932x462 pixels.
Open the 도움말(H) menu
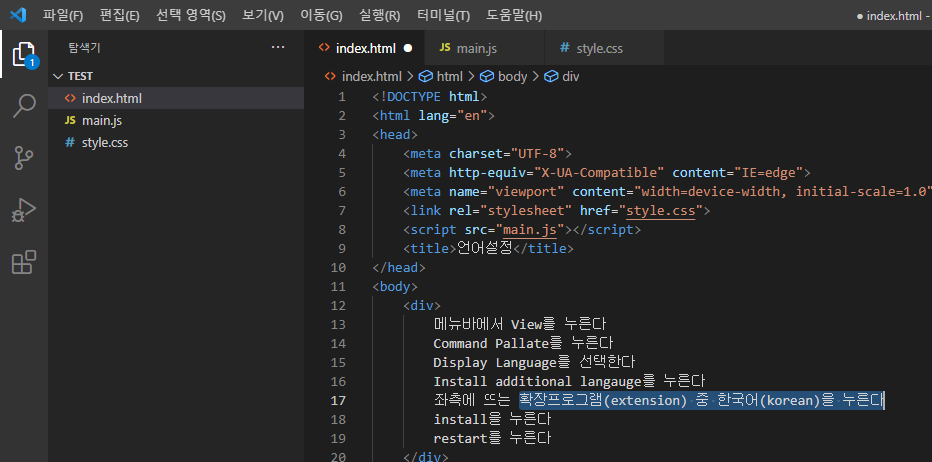(514, 15)
